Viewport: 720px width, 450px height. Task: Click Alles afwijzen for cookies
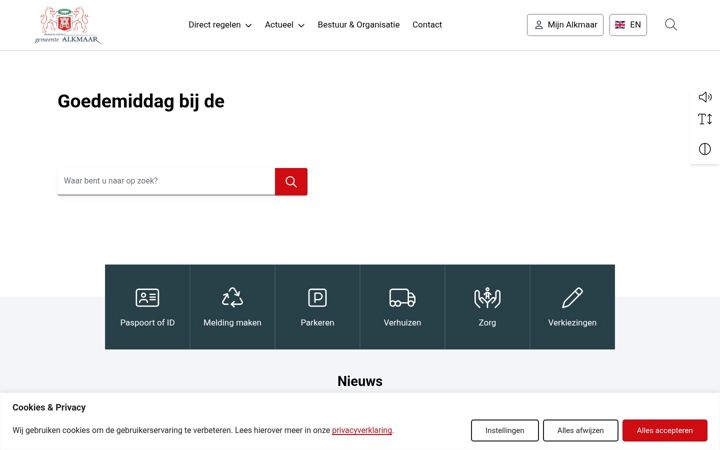[580, 430]
